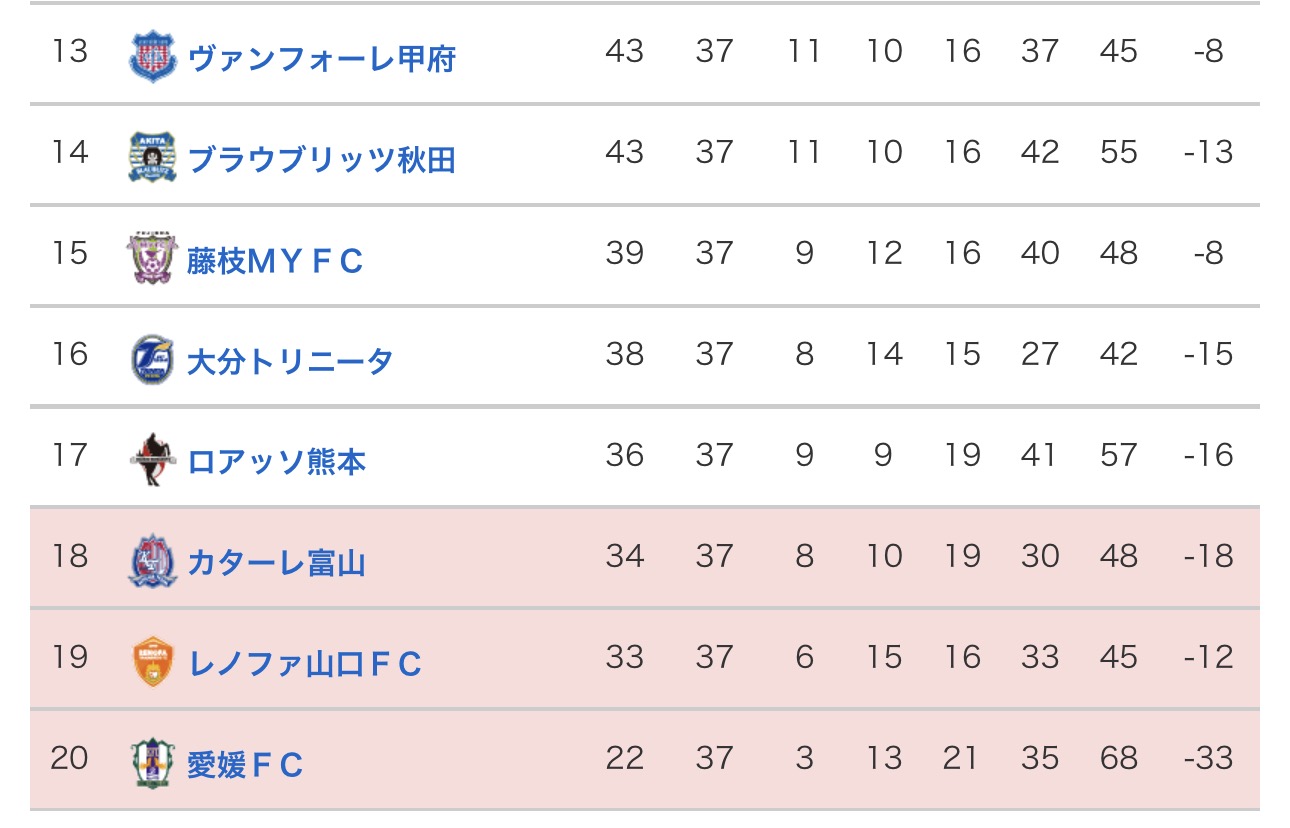This screenshot has height=828, width=1290.
Task: Click the Ventforet Kofu team crest icon
Action: point(153,57)
